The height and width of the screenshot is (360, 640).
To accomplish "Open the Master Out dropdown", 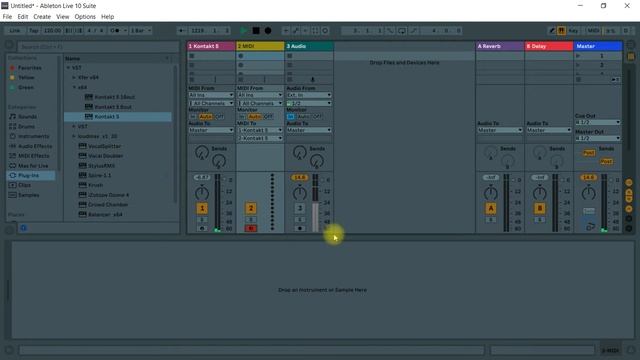I will [x=598, y=138].
